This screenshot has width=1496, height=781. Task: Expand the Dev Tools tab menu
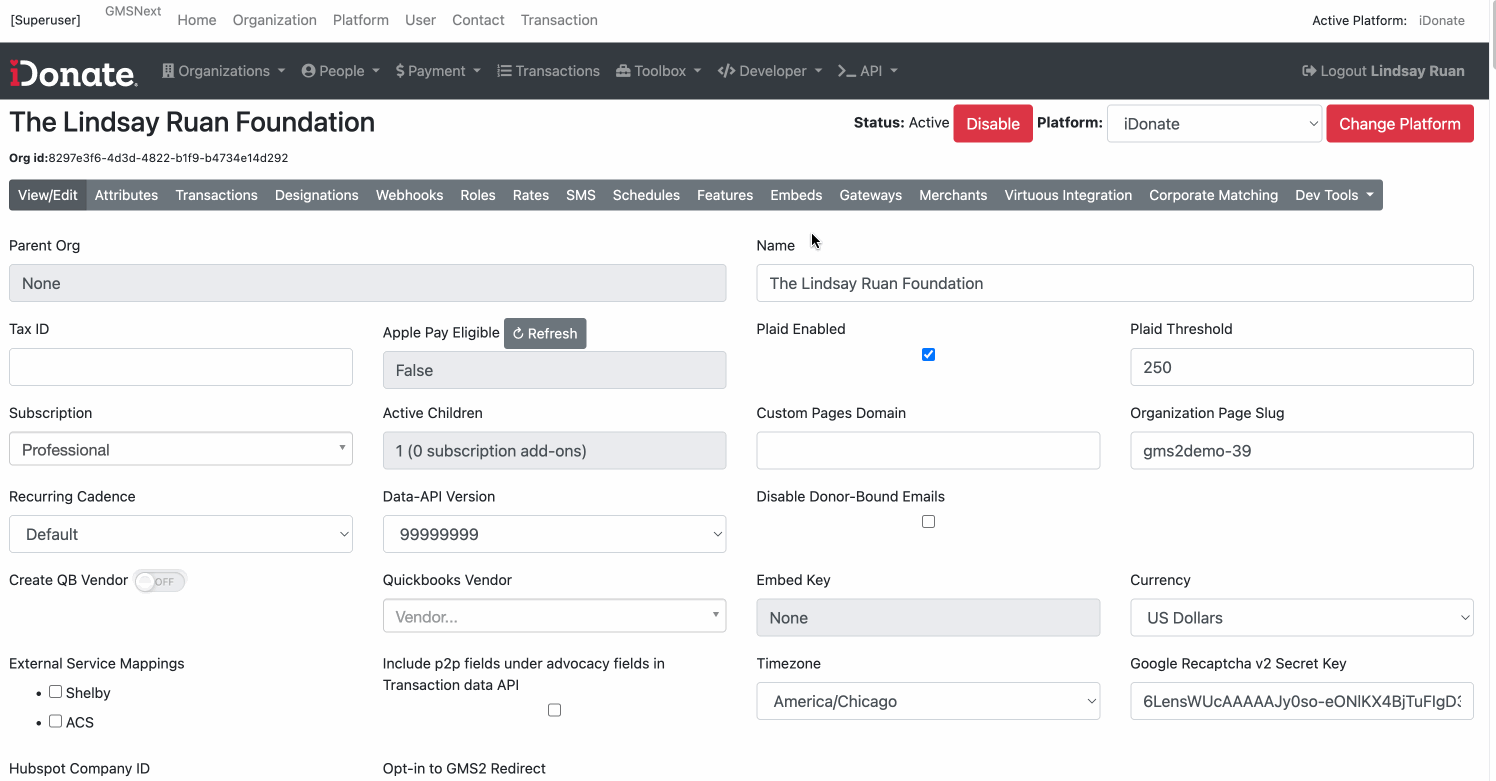[x=1334, y=195]
